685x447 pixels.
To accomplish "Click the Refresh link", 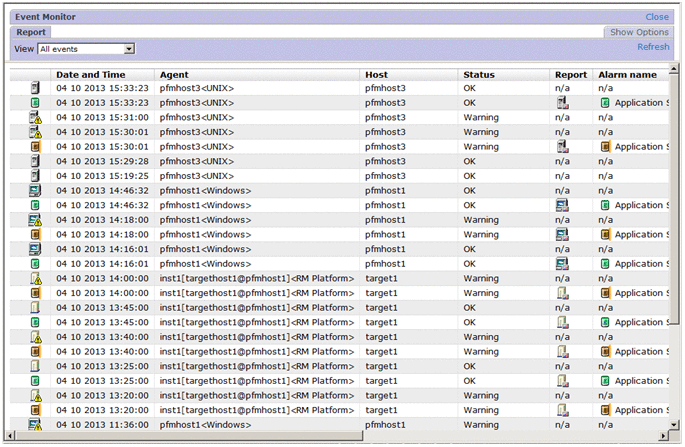I will pos(653,47).
